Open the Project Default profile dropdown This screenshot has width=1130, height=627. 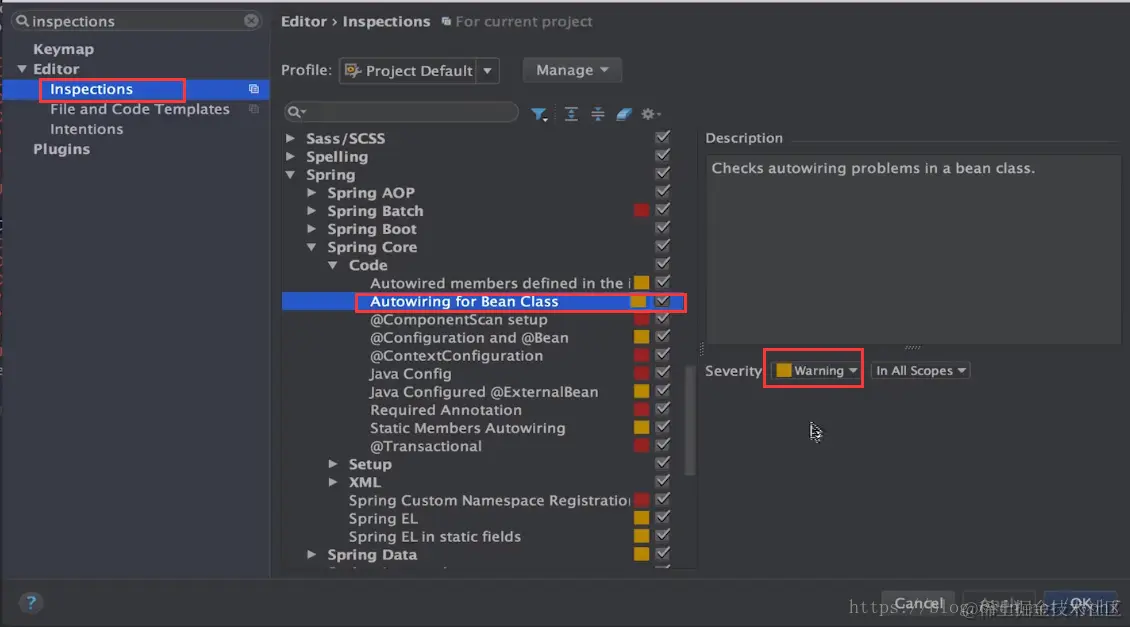coord(419,71)
